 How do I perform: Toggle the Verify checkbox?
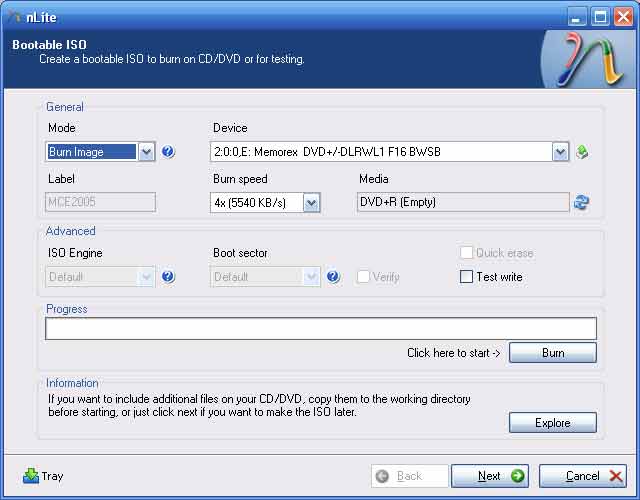[363, 277]
